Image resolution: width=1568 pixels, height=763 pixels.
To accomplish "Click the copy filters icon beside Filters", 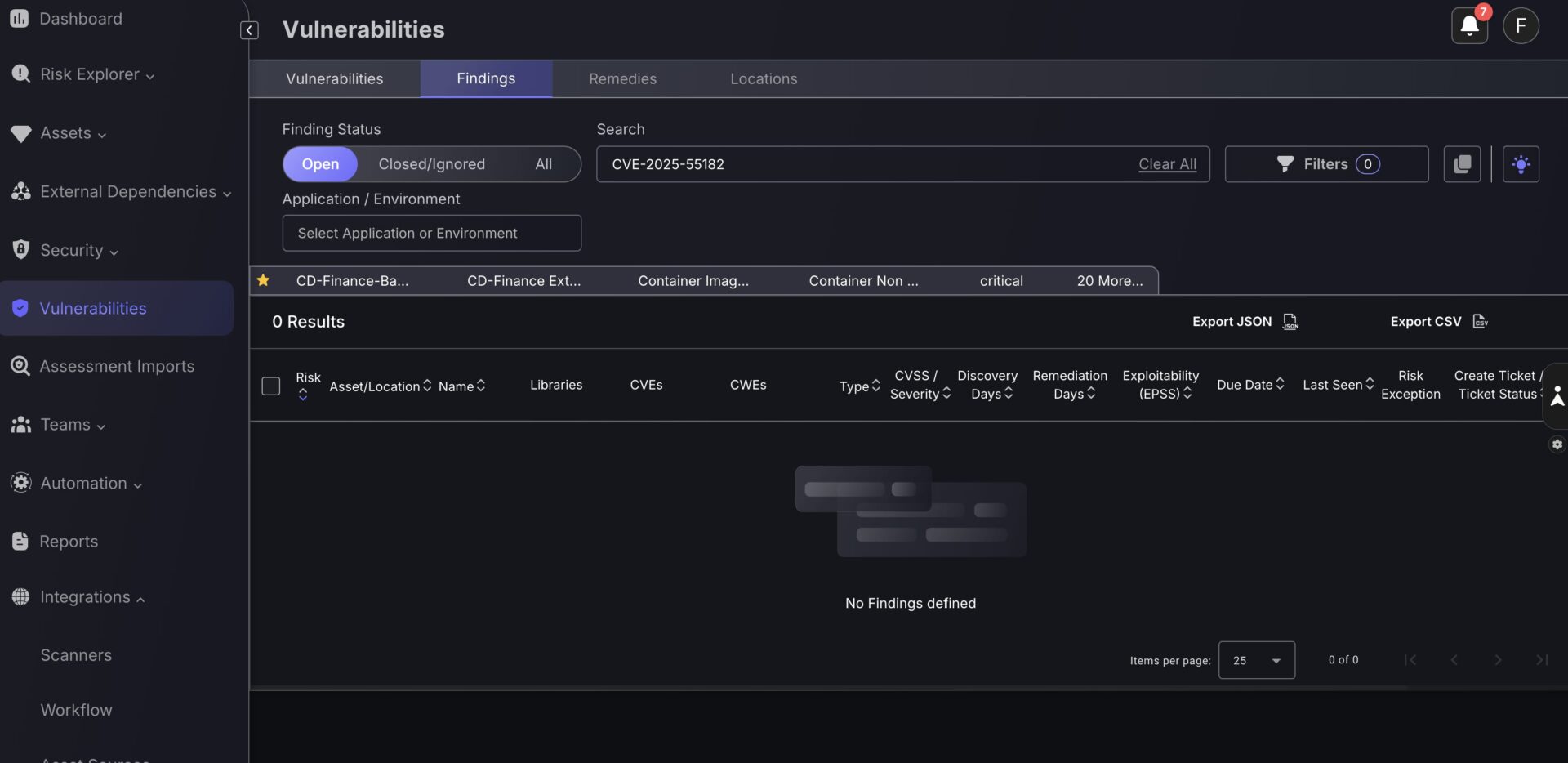I will pyautogui.click(x=1462, y=163).
